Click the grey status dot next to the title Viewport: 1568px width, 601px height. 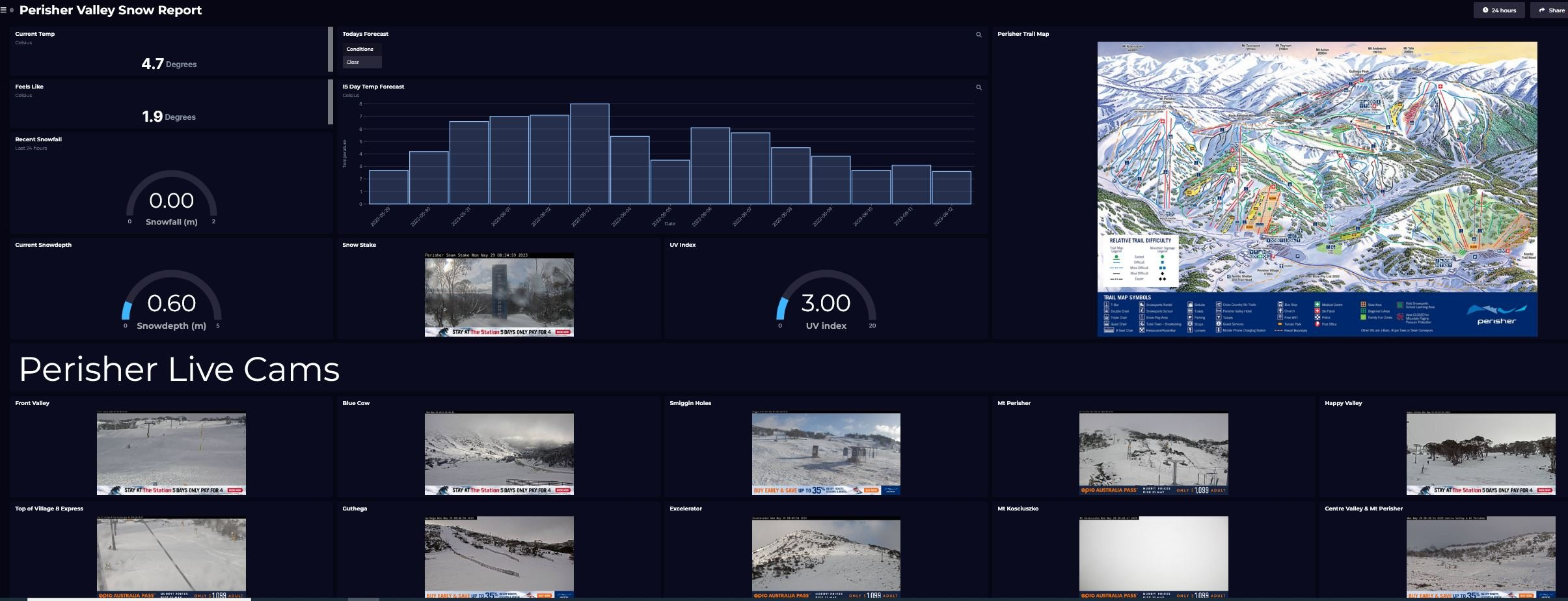point(12,10)
